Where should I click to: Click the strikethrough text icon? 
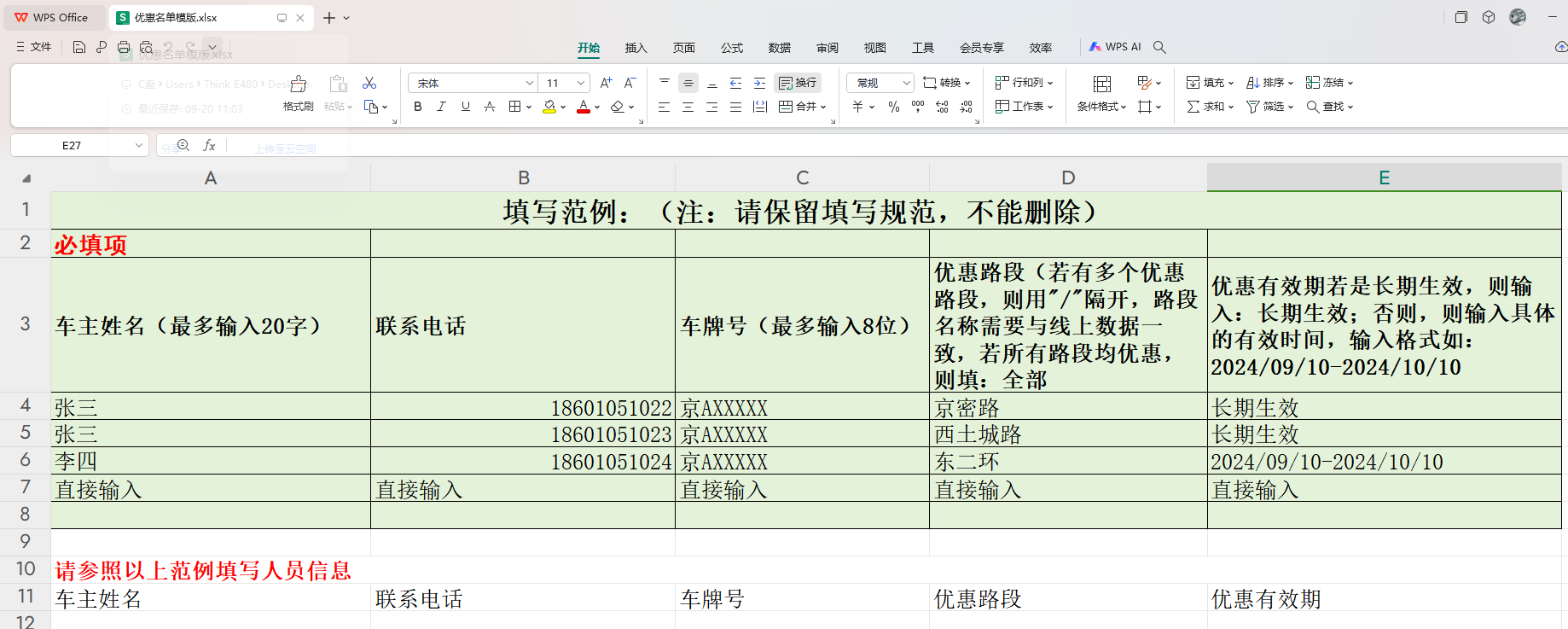coord(489,107)
